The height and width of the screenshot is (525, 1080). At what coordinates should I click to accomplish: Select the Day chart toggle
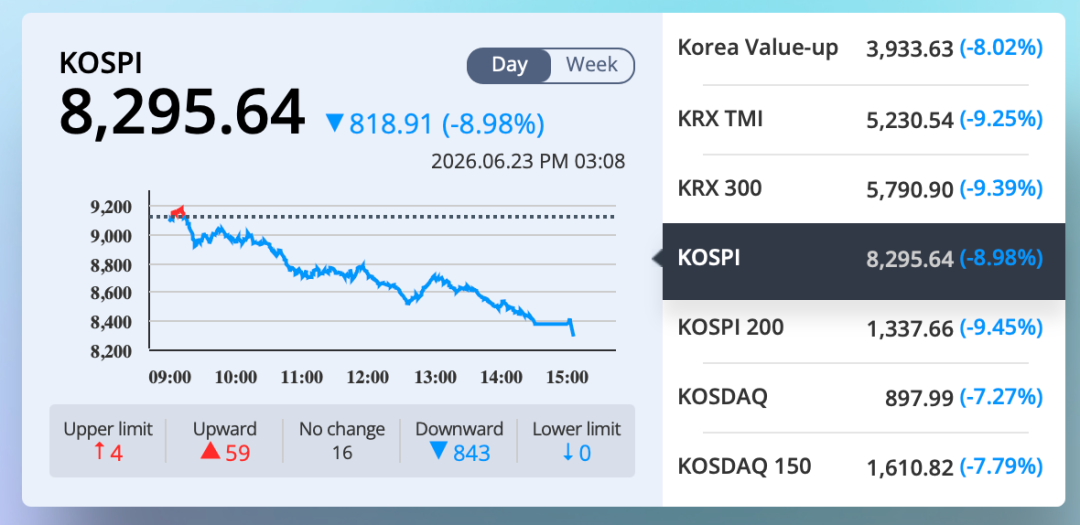click(x=510, y=65)
